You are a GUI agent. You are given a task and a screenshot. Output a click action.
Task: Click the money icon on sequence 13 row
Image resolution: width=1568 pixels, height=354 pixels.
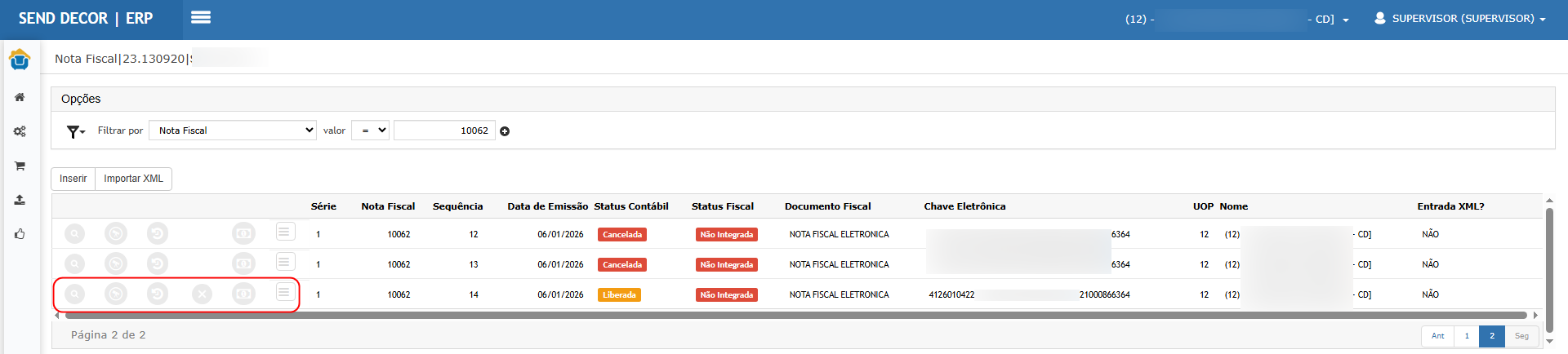tap(243, 264)
